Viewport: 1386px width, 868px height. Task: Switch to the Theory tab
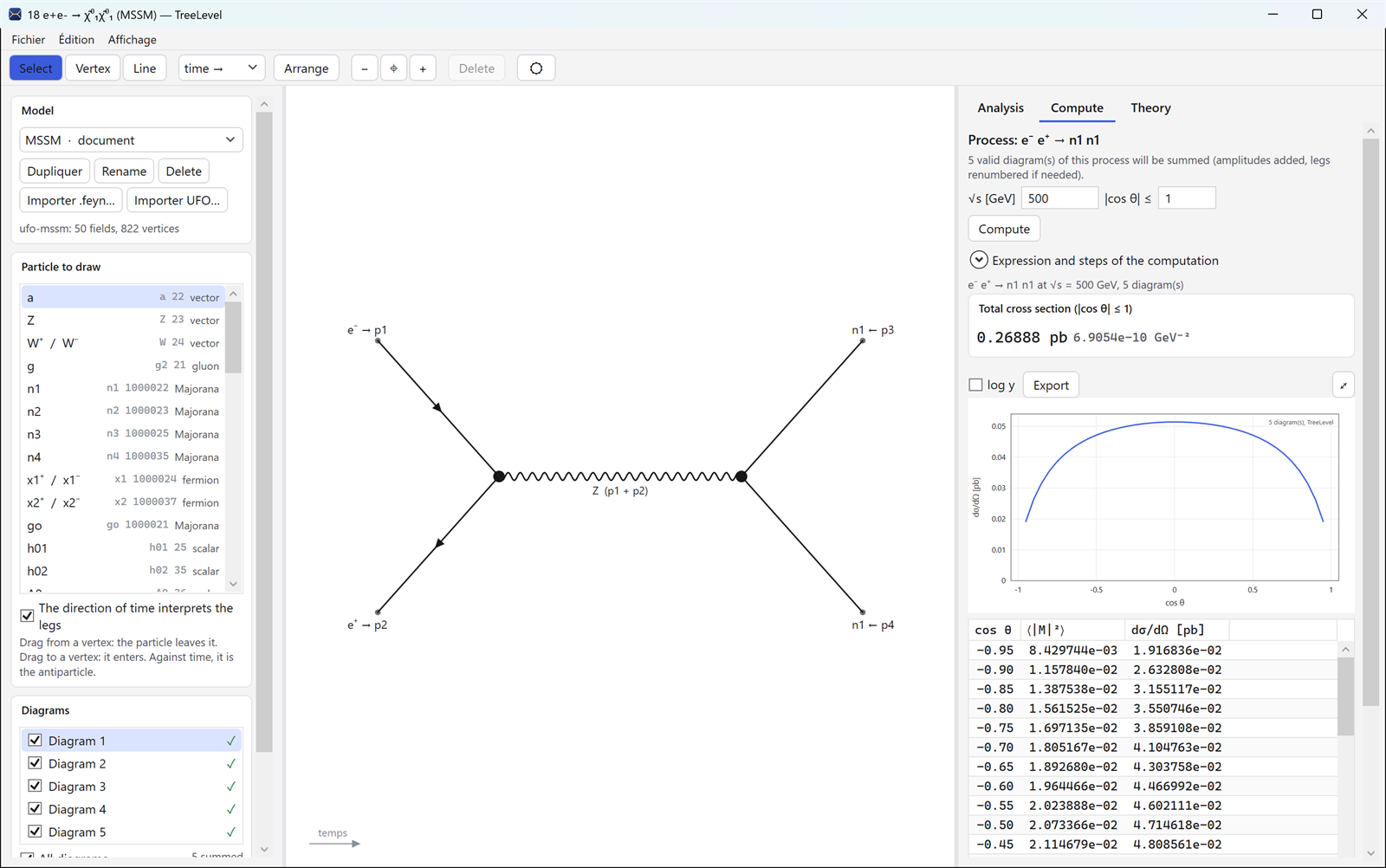click(1150, 108)
